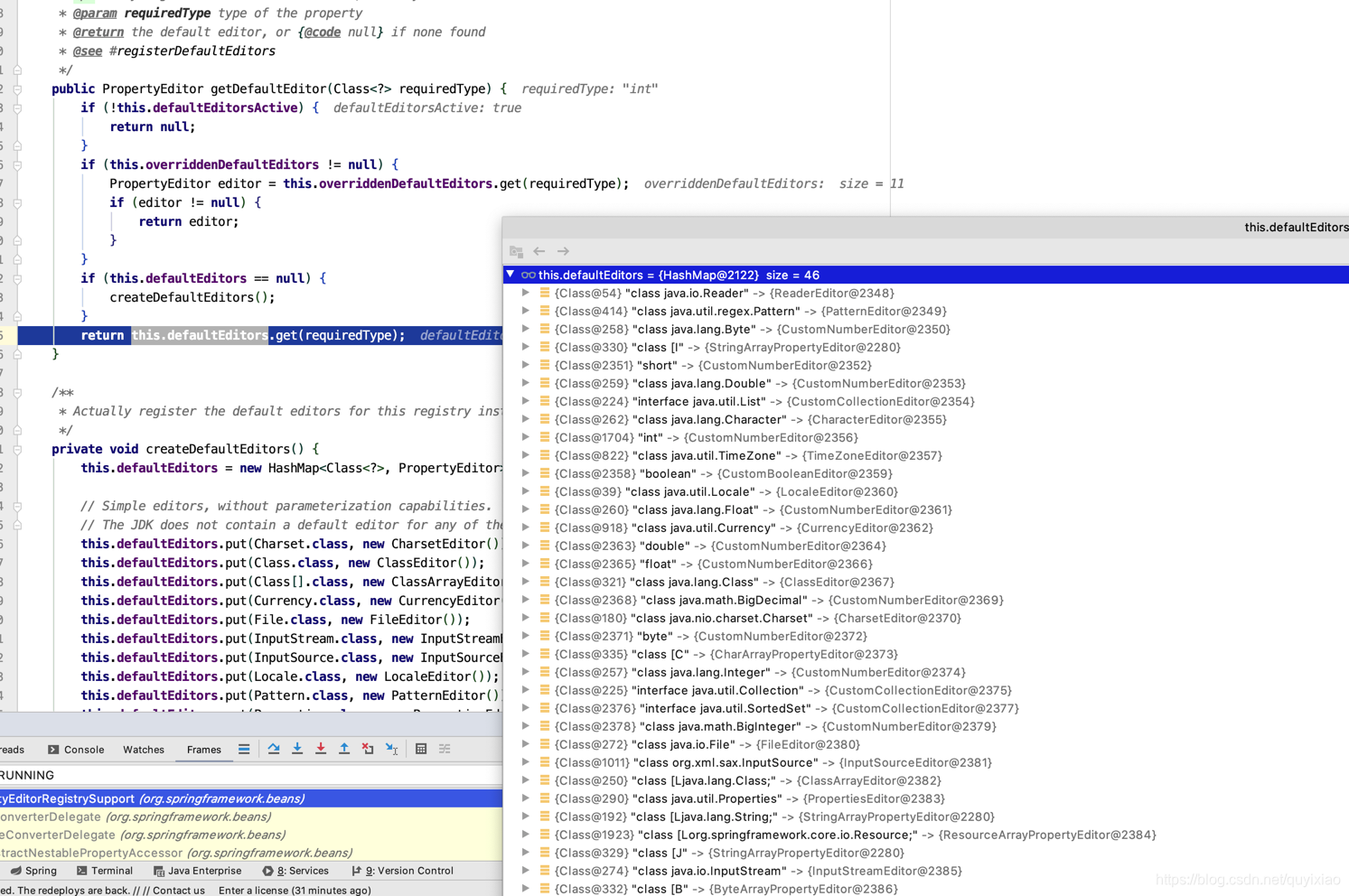Screen dimensions: 1349x896
Task: Expand the java.nio.charset.Charset entry
Action: [x=526, y=618]
